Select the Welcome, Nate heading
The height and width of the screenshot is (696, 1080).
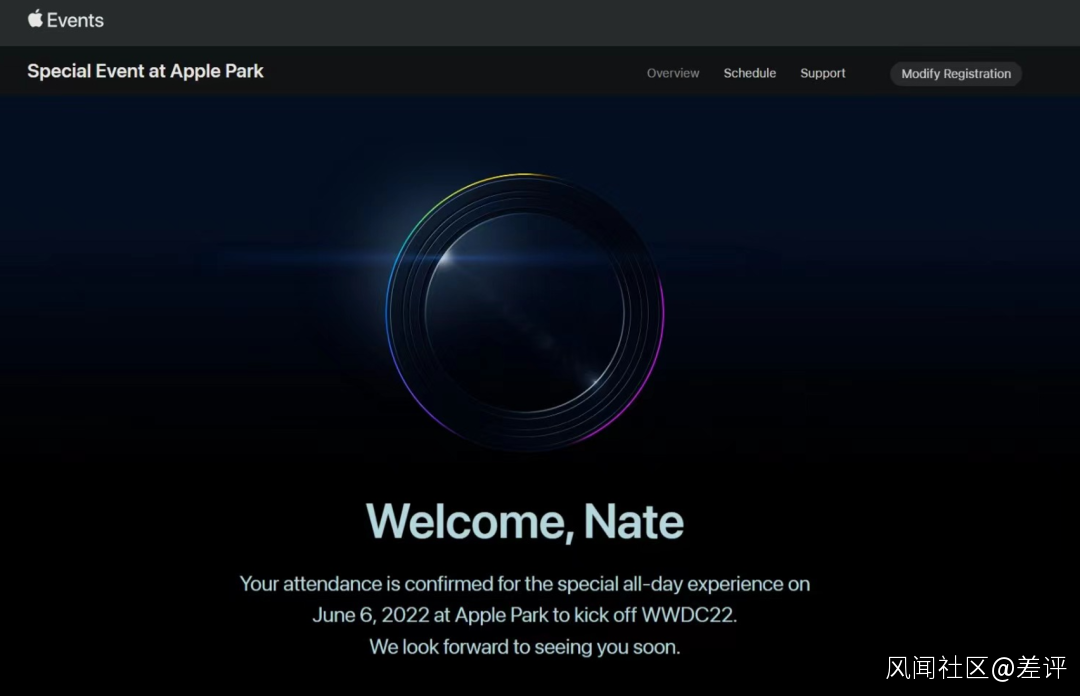(x=525, y=522)
